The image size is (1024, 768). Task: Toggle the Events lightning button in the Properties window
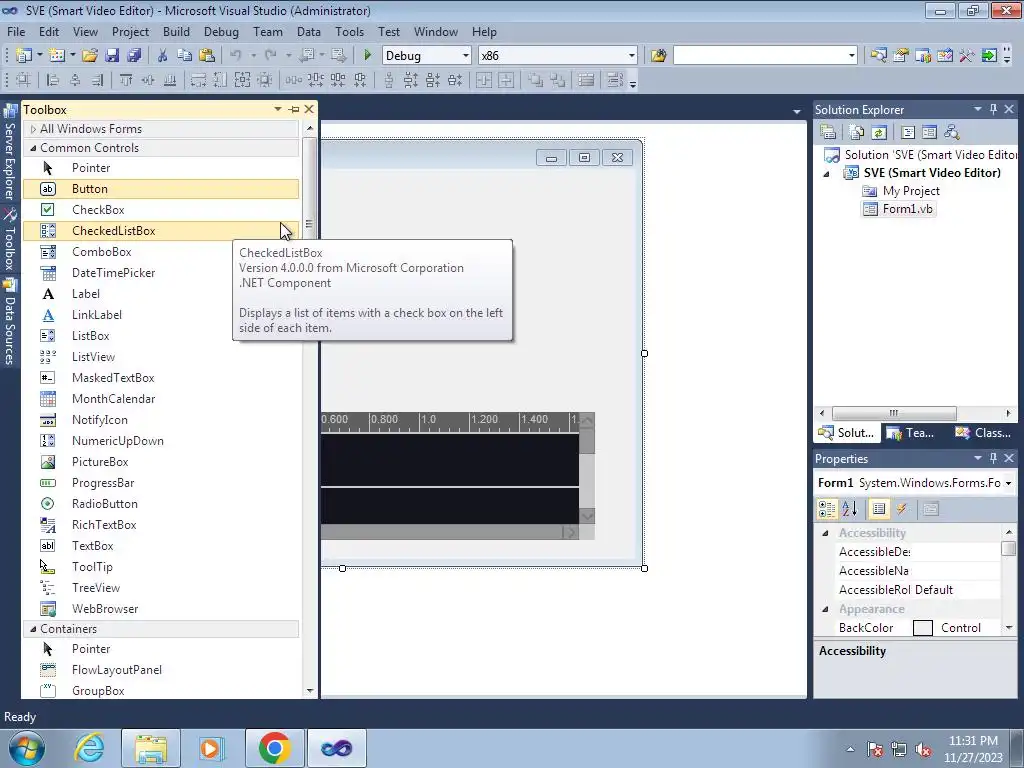coord(901,509)
